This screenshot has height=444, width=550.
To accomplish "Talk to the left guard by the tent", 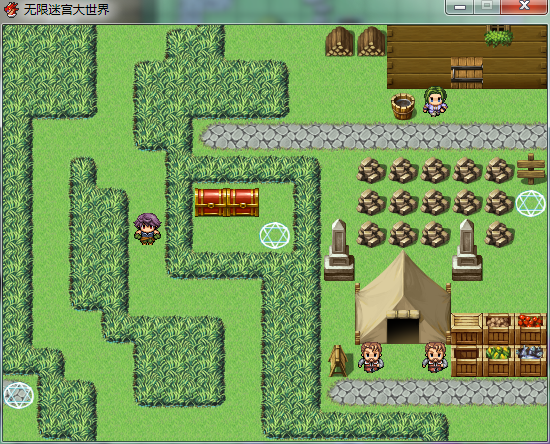I will (x=371, y=357).
